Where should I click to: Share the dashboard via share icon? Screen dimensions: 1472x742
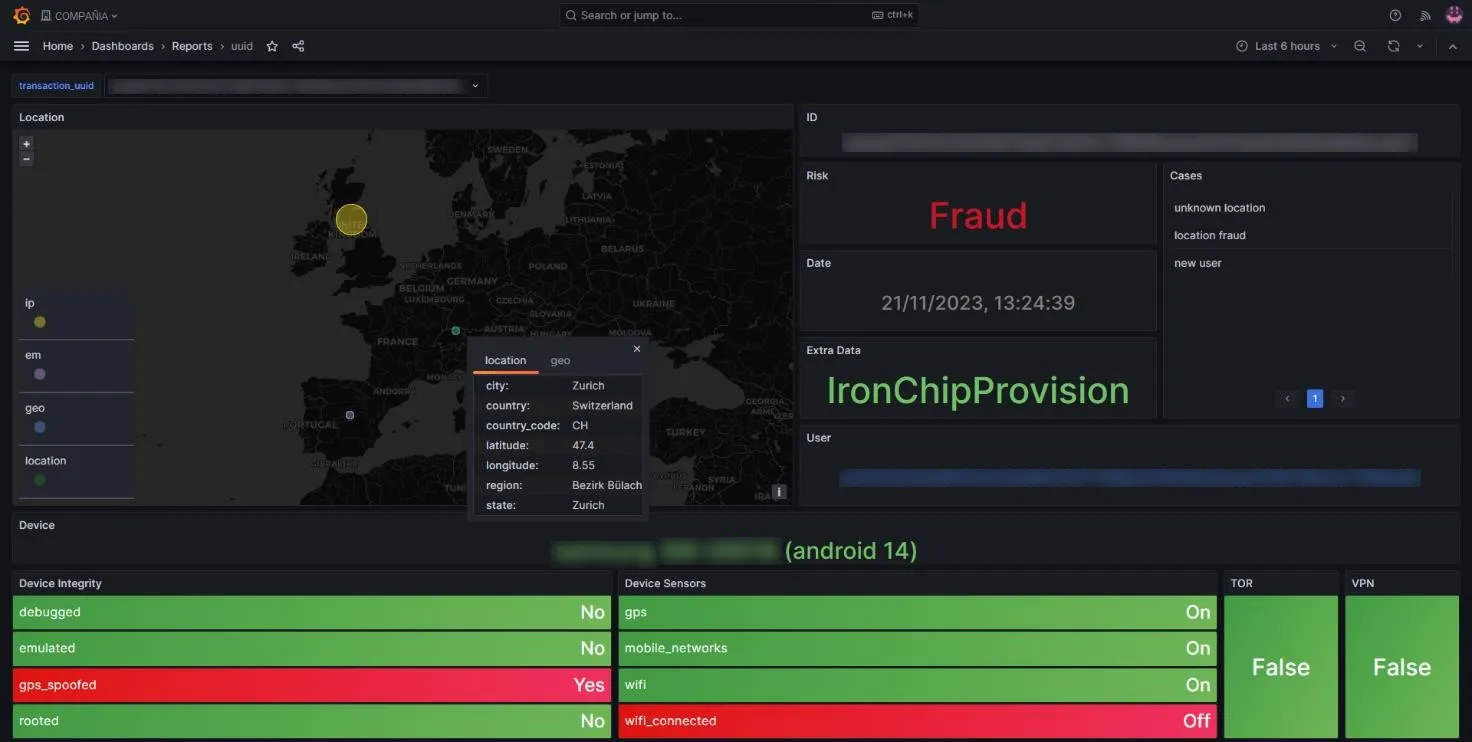(x=298, y=46)
